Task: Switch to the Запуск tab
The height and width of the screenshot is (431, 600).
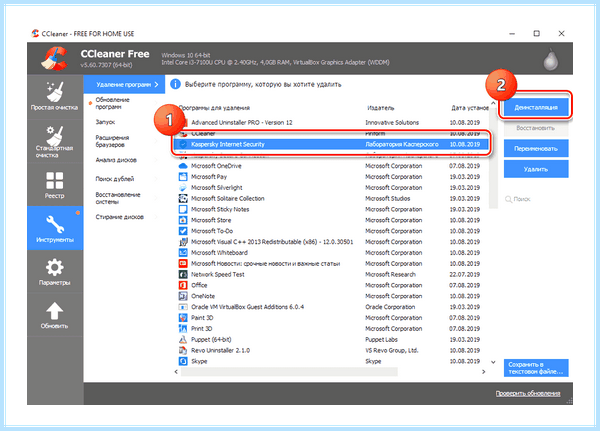Action: click(122, 122)
